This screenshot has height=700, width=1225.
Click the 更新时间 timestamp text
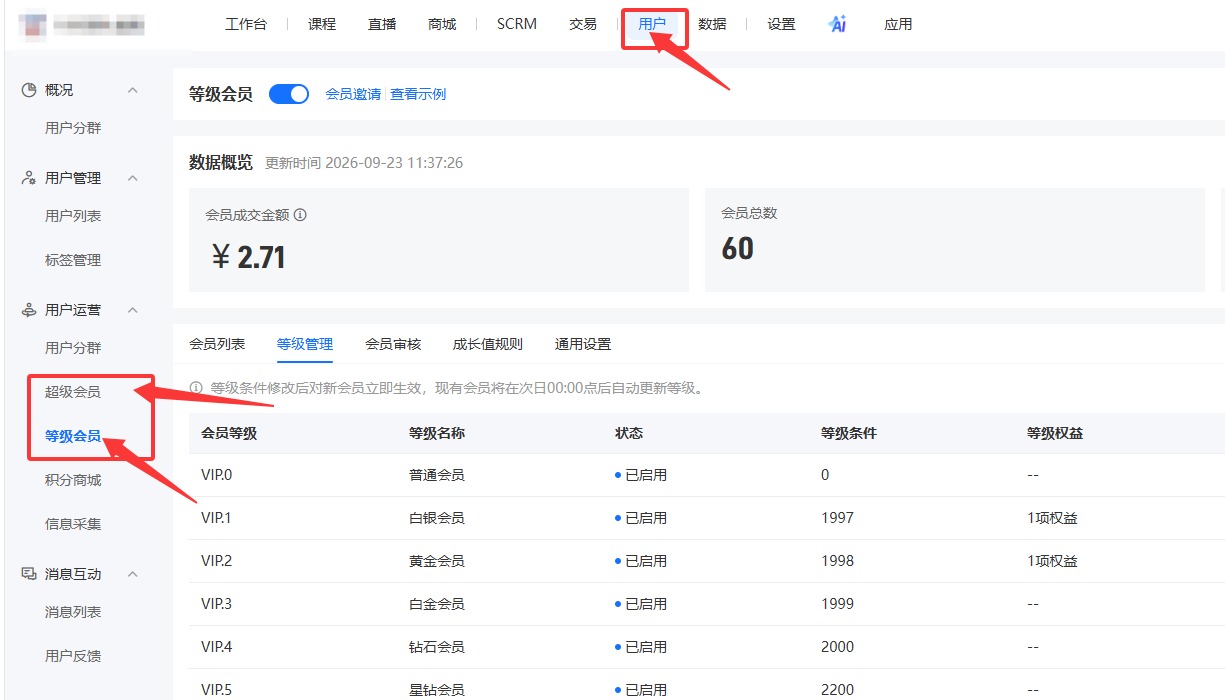click(364, 163)
